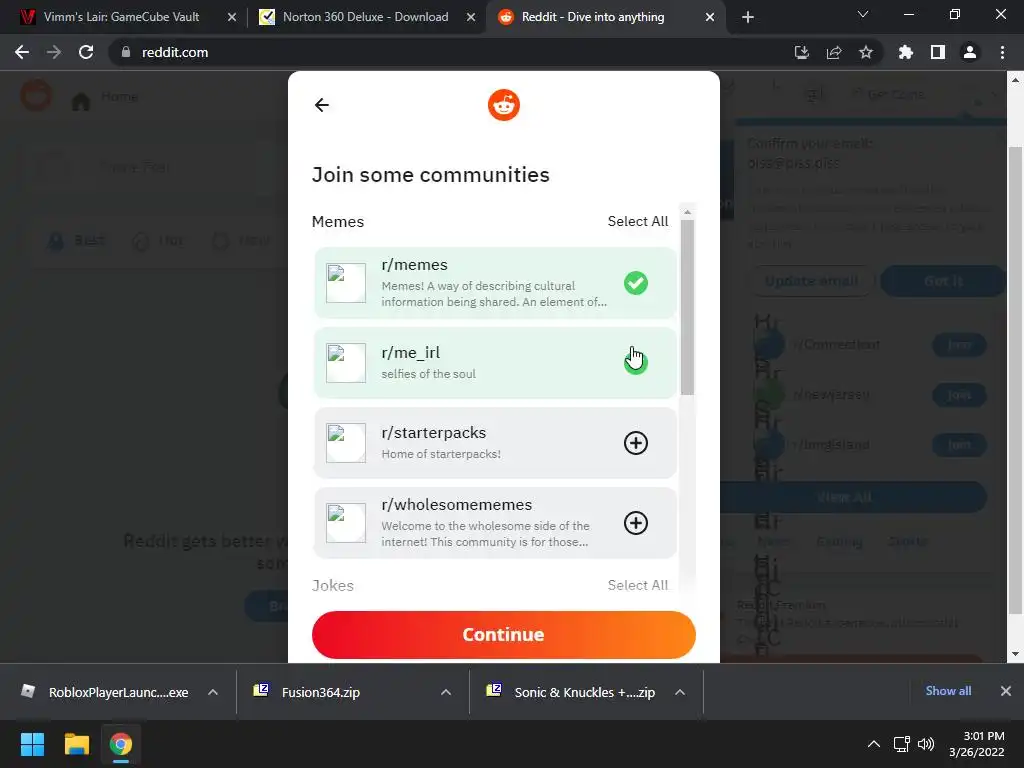Open RobloxPlayerLauncher download item
The width and height of the screenshot is (1024, 768).
coord(108,692)
